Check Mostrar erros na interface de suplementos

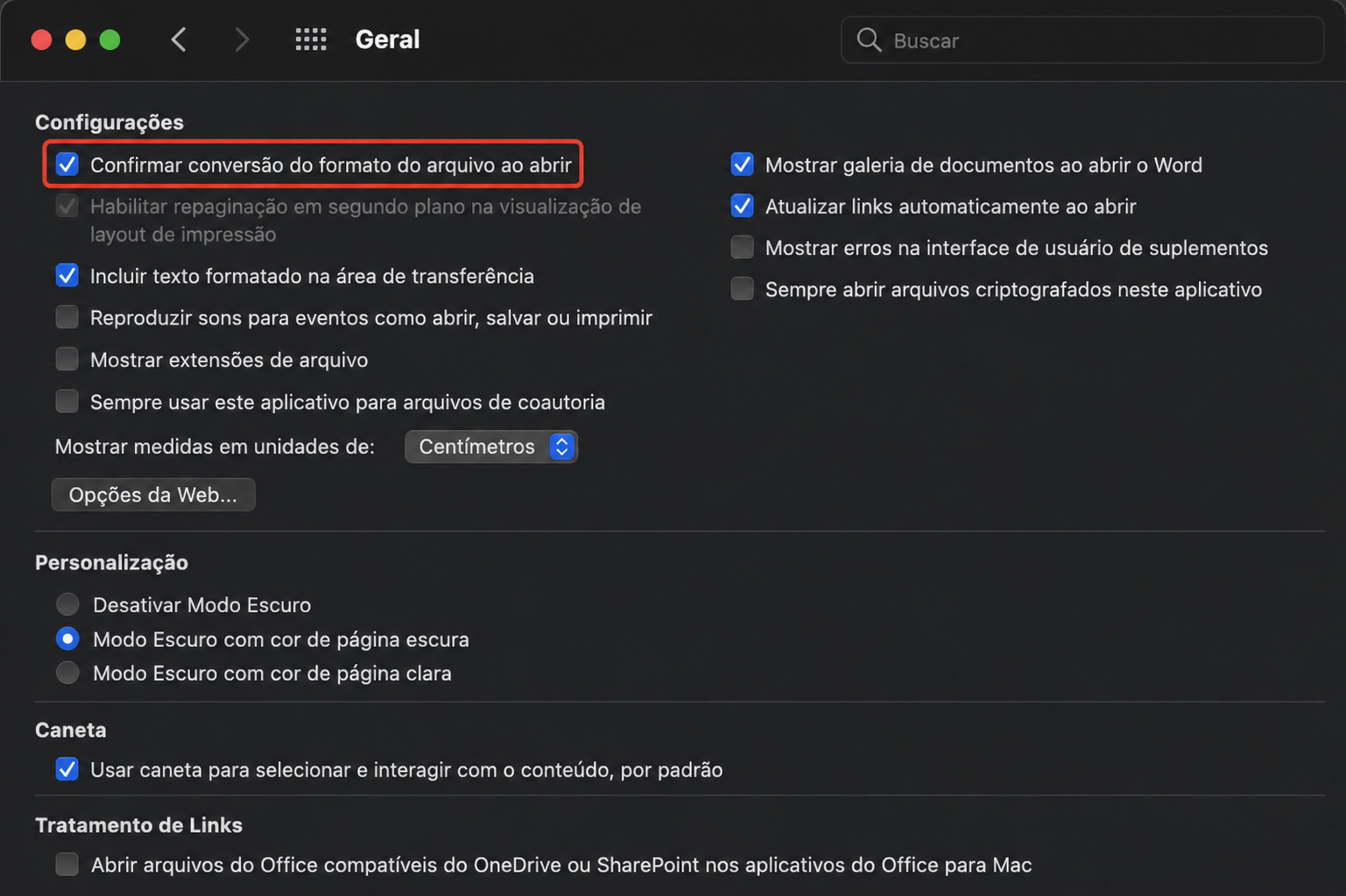click(742, 247)
